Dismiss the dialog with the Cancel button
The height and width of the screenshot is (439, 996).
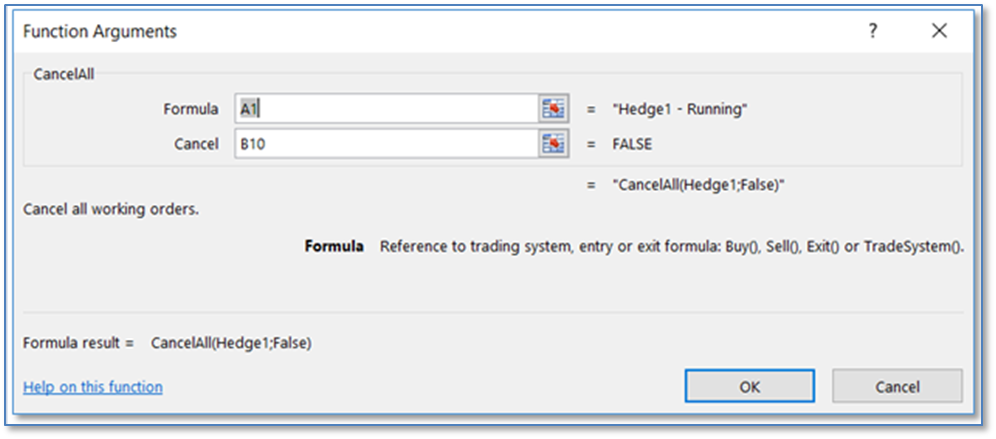pos(898,386)
